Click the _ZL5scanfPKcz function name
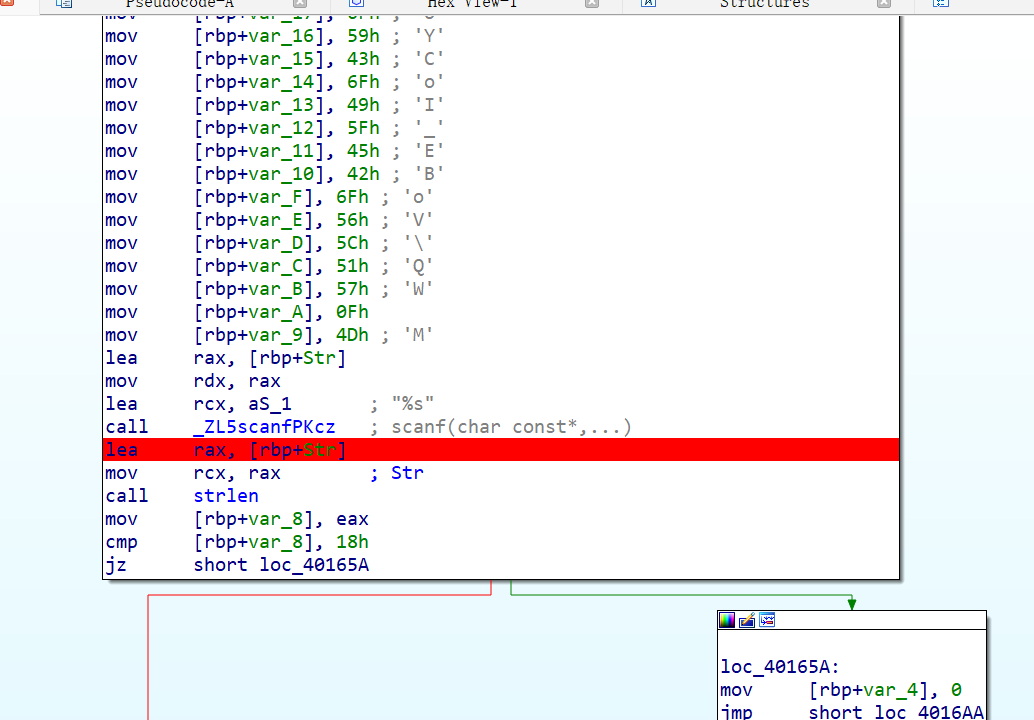Viewport: 1034px width, 720px height. tap(264, 427)
